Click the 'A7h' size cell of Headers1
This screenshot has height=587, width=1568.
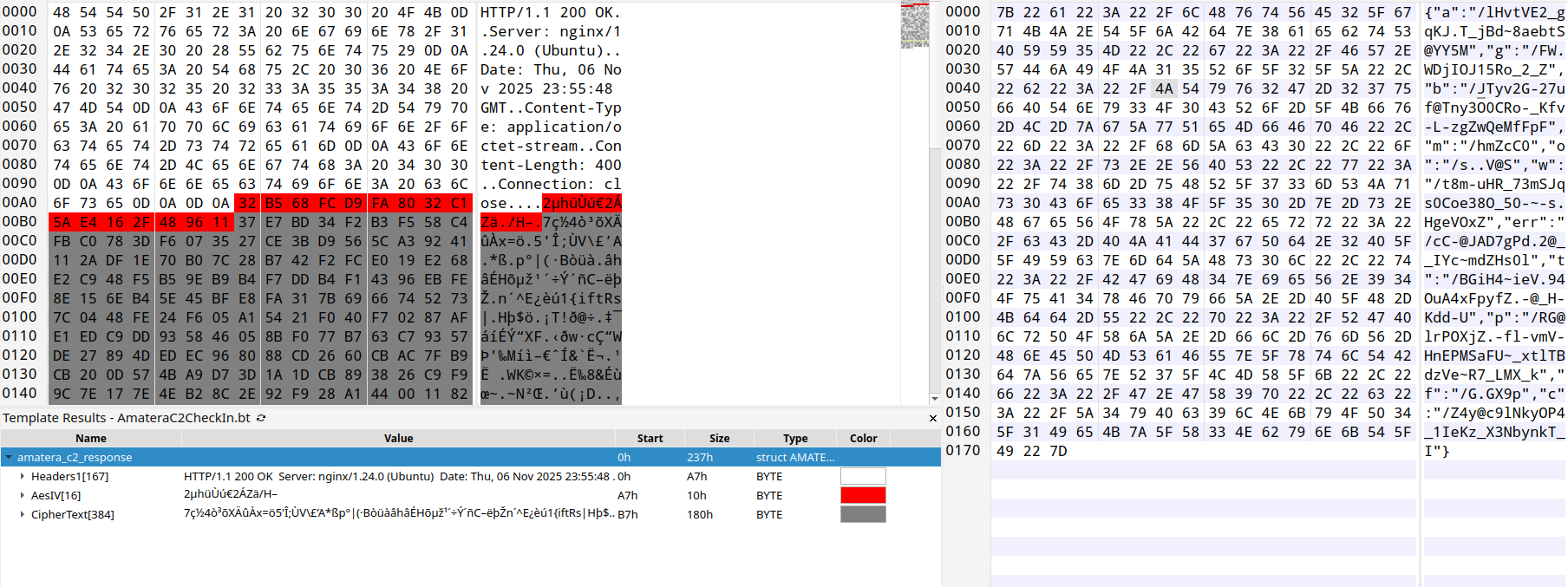click(x=696, y=476)
